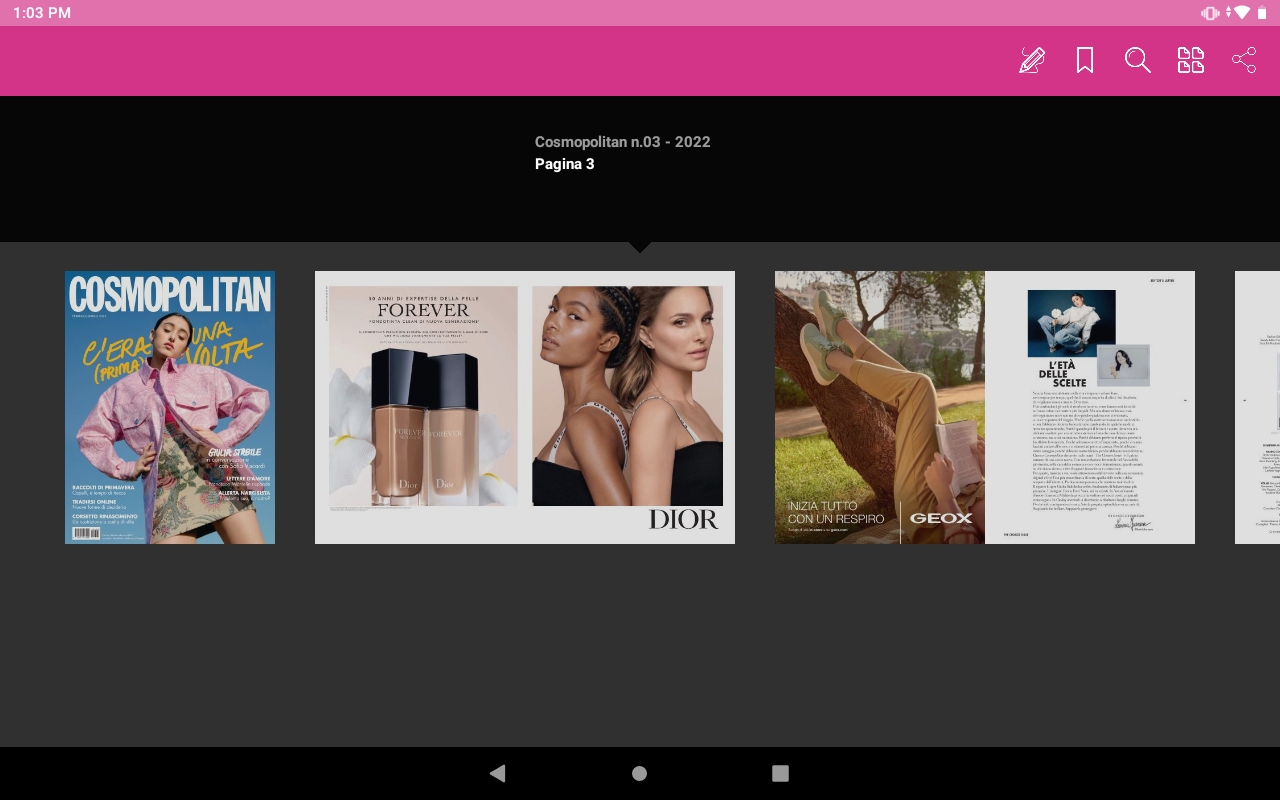Toggle the page thumbnails overview icon
This screenshot has height=800, width=1280.
[1190, 61]
